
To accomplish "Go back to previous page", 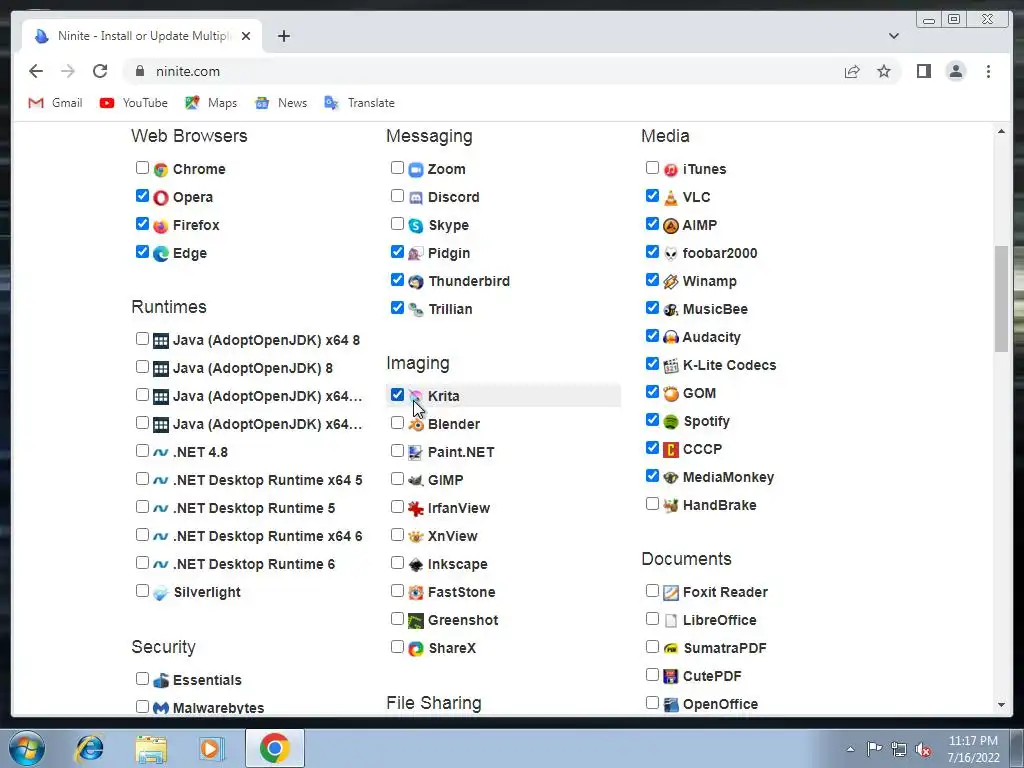I will pyautogui.click(x=36, y=71).
